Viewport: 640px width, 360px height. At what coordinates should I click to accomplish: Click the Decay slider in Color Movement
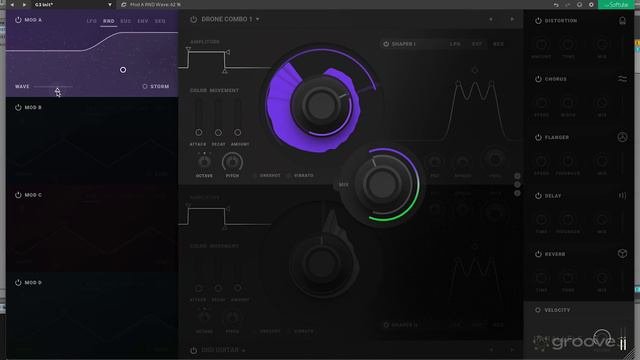[218, 116]
